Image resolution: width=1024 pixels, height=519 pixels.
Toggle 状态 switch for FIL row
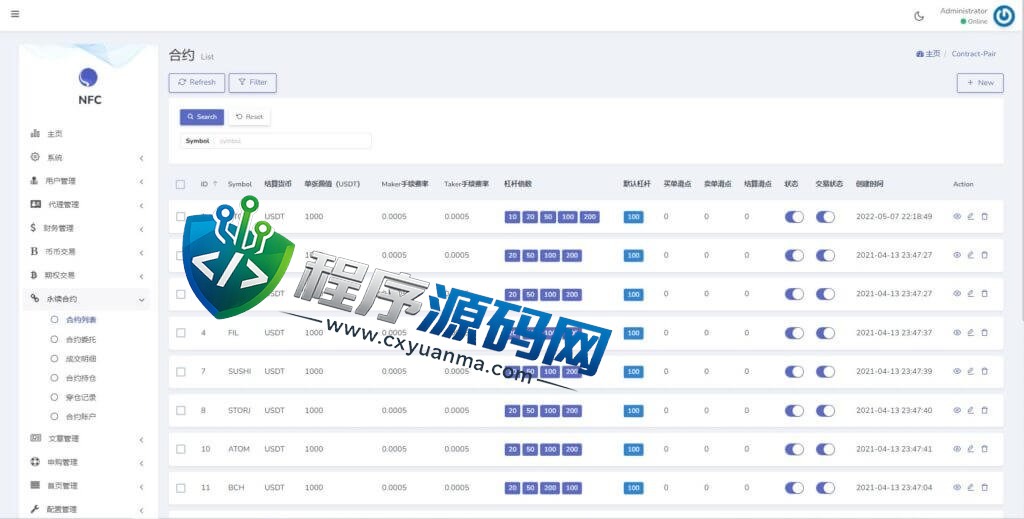coord(794,333)
